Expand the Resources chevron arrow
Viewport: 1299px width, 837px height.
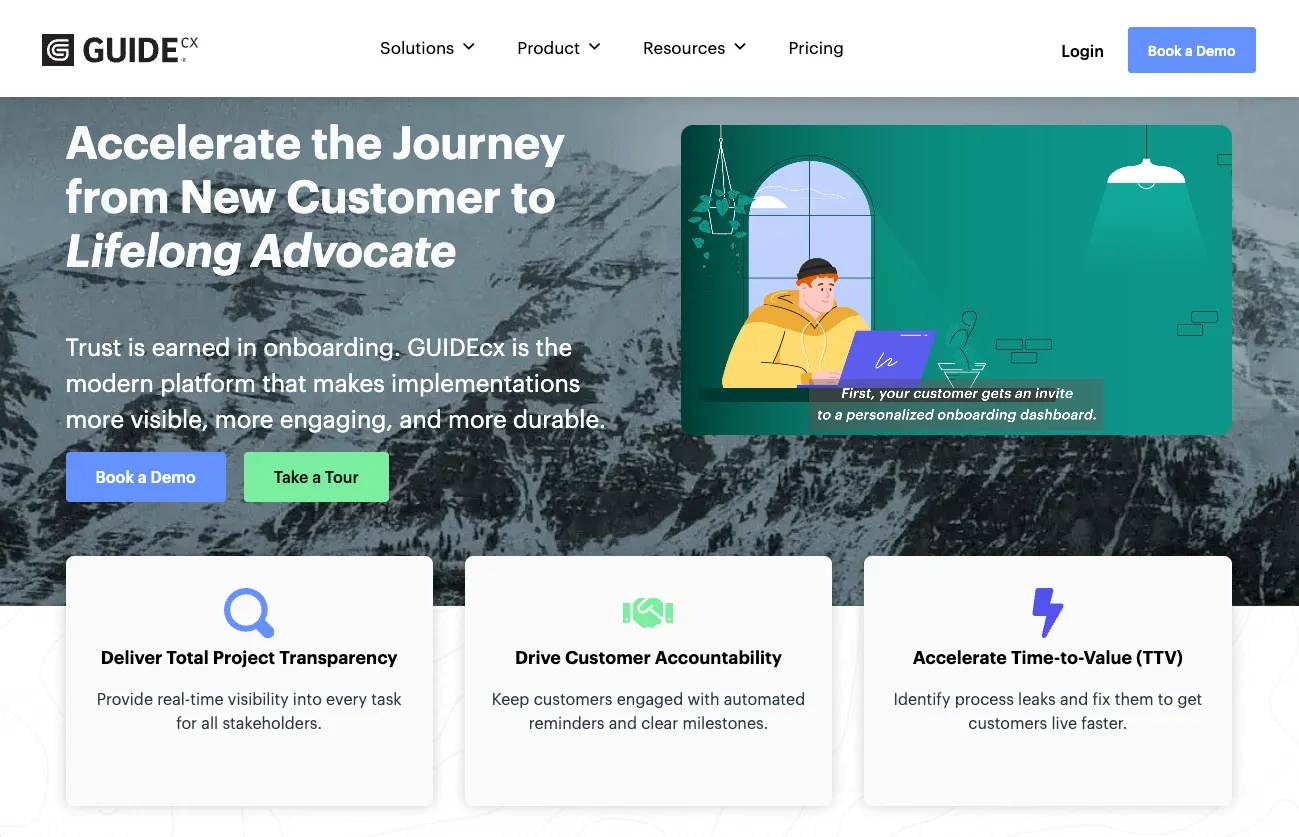click(740, 47)
